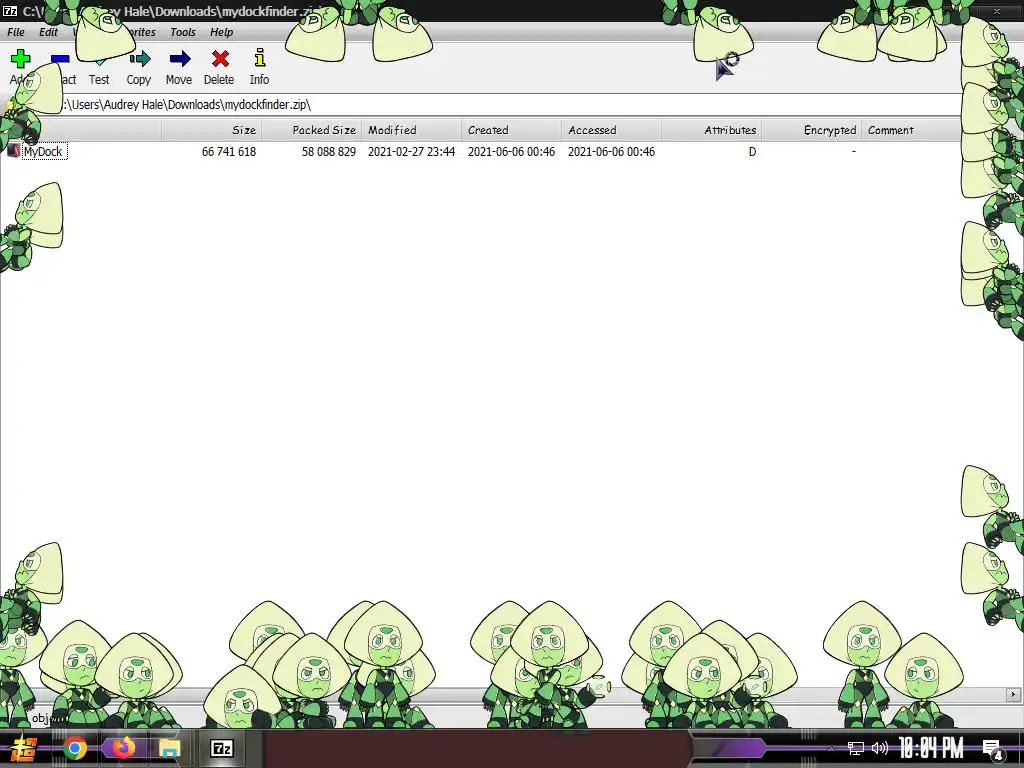Click the red Delete toolbar icon
The height and width of the screenshot is (768, 1024).
220,59
